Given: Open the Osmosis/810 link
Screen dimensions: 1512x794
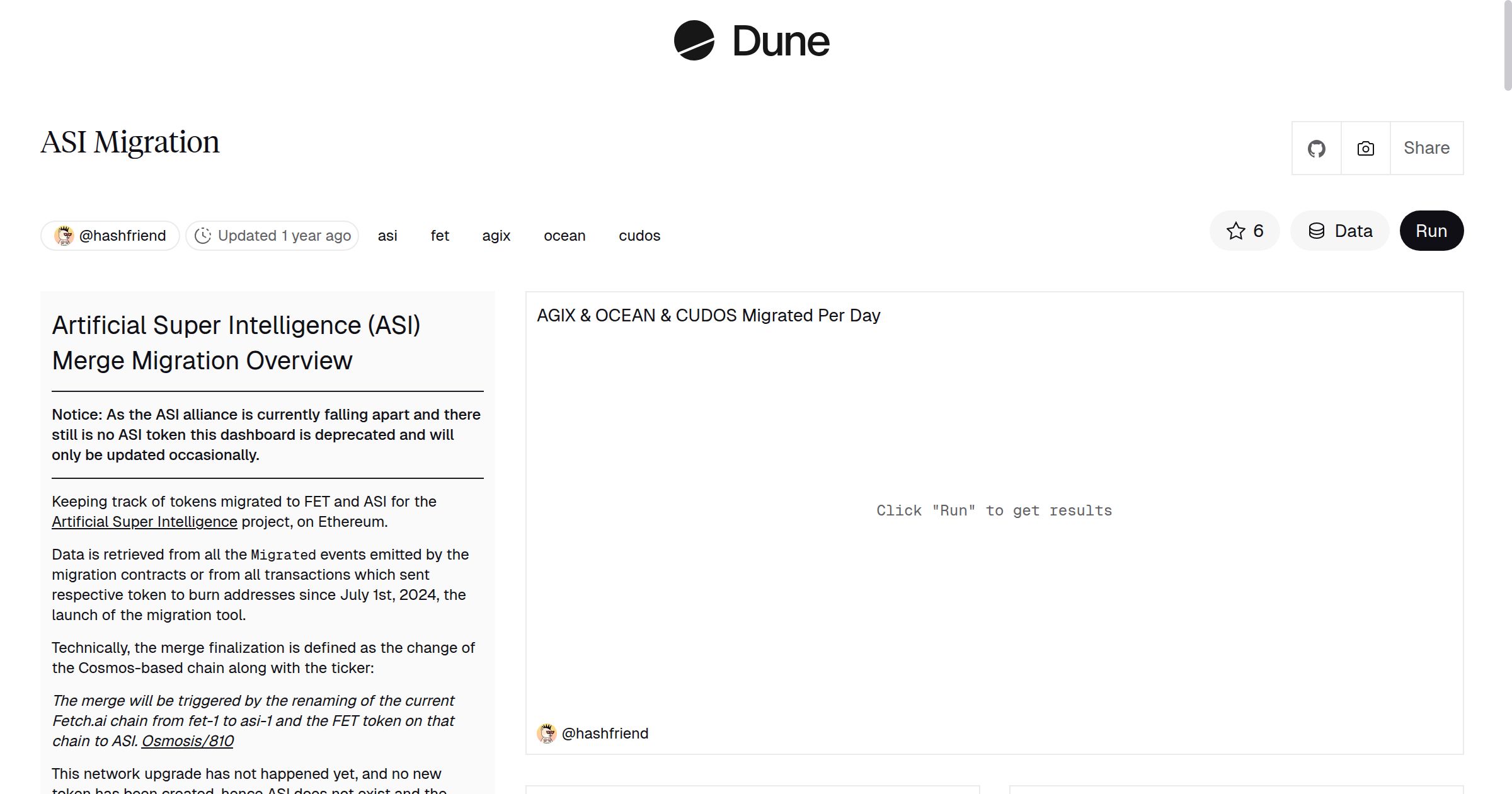Looking at the screenshot, I should [187, 741].
